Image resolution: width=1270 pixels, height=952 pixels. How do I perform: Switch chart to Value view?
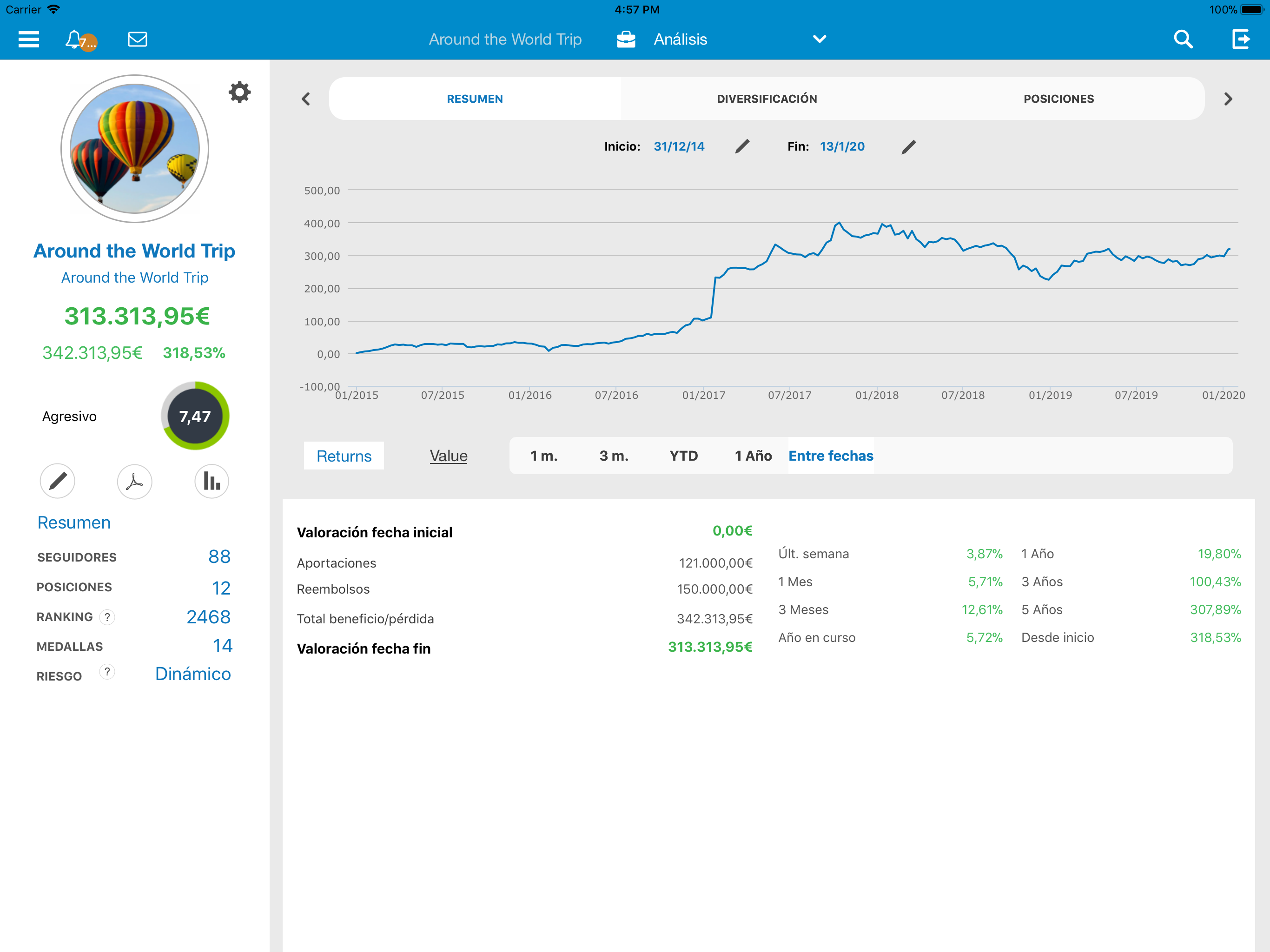449,456
